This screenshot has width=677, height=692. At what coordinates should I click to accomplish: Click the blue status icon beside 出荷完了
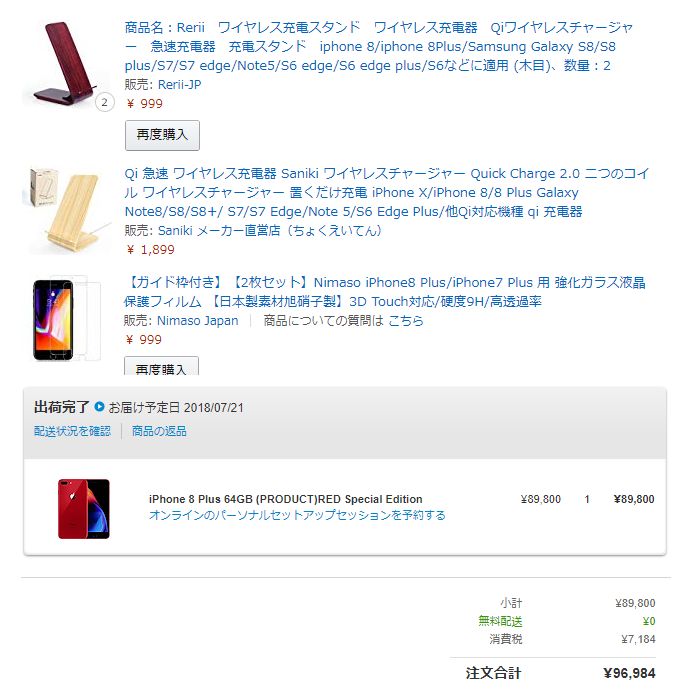point(99,406)
